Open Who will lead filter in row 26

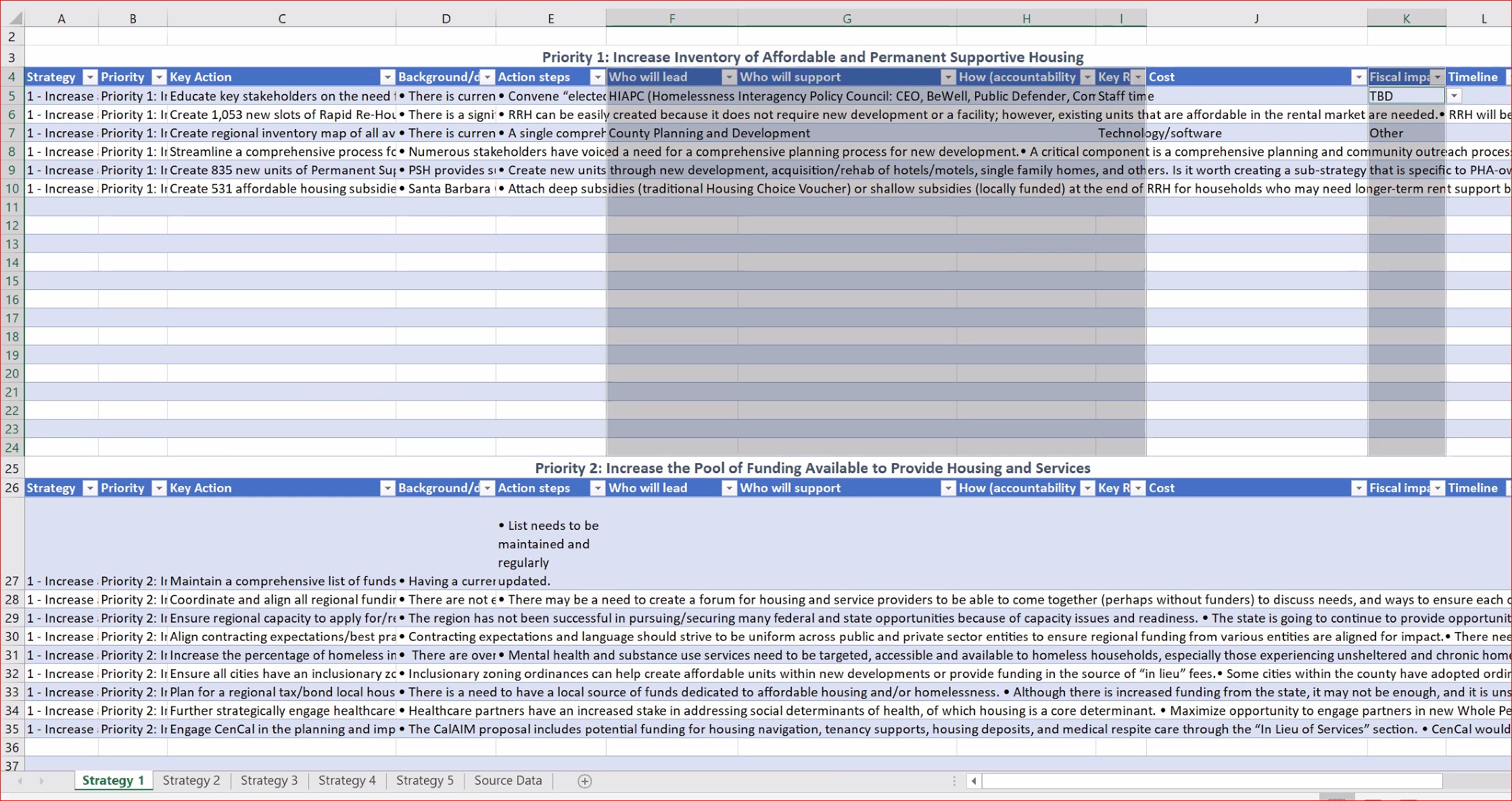coord(729,488)
